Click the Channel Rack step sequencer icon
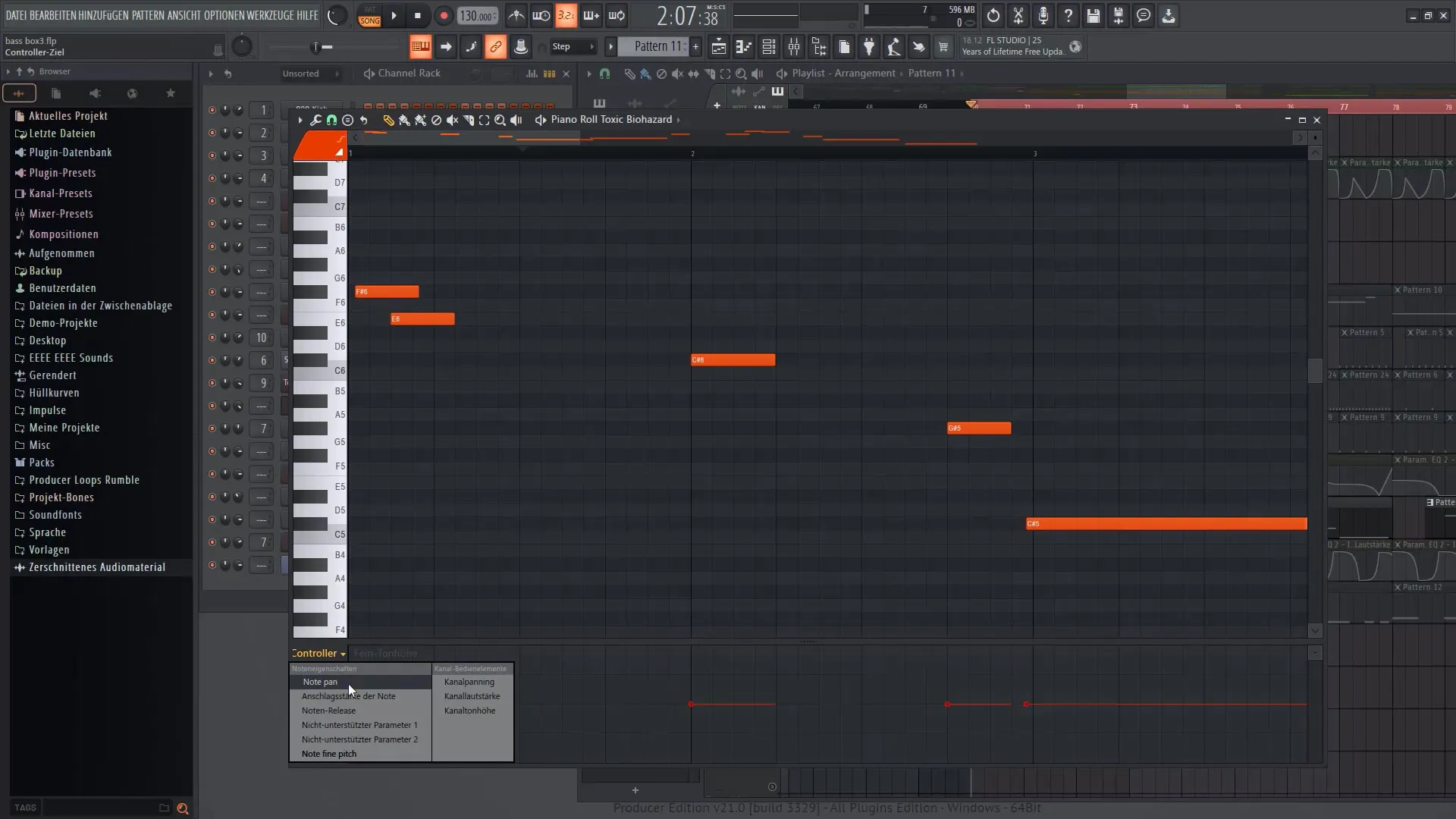This screenshot has height=819, width=1456. coord(549,74)
